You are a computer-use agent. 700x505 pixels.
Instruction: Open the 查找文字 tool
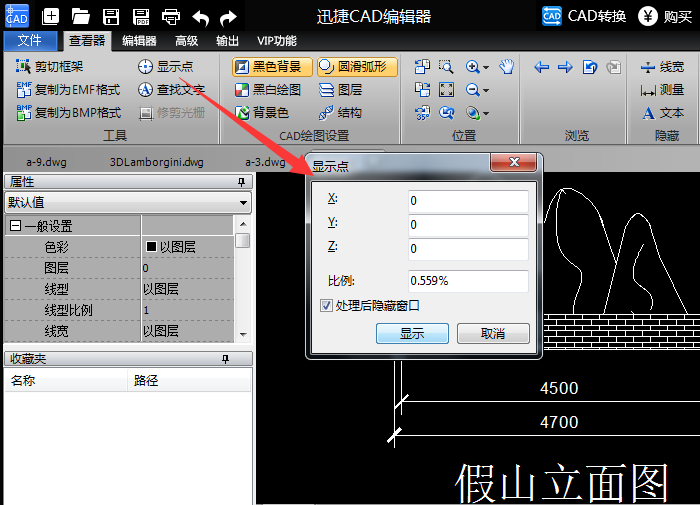(x=171, y=90)
